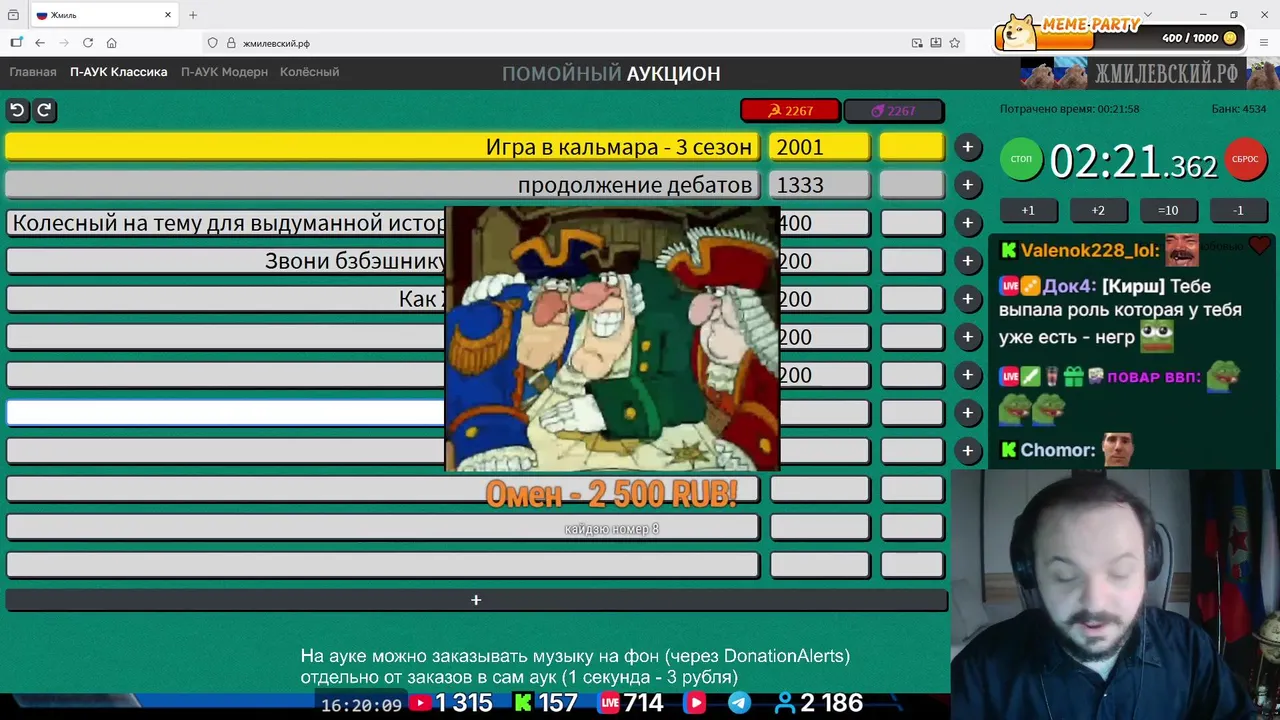Add two minutes with +2 button
Viewport: 1280px width, 720px height.
point(1098,210)
